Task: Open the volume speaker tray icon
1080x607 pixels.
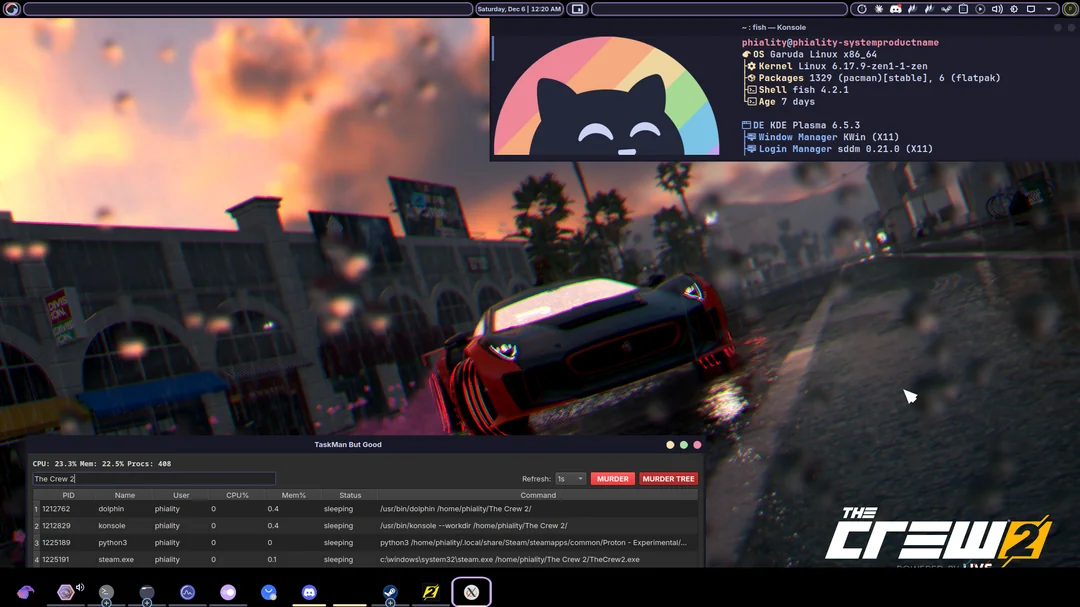Action: pyautogui.click(x=997, y=9)
